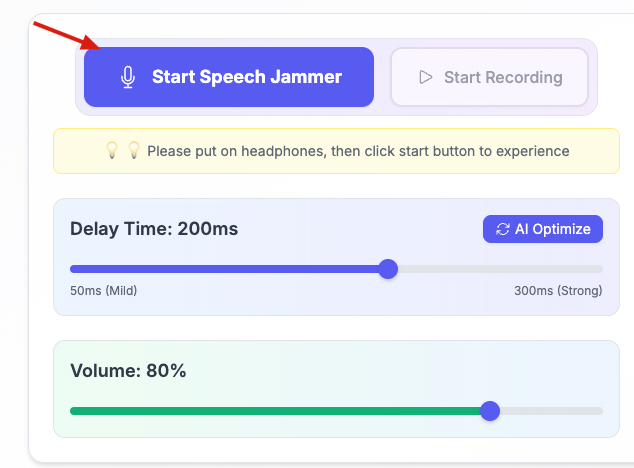
Task: Click the AI Optimize button
Action: click(543, 229)
